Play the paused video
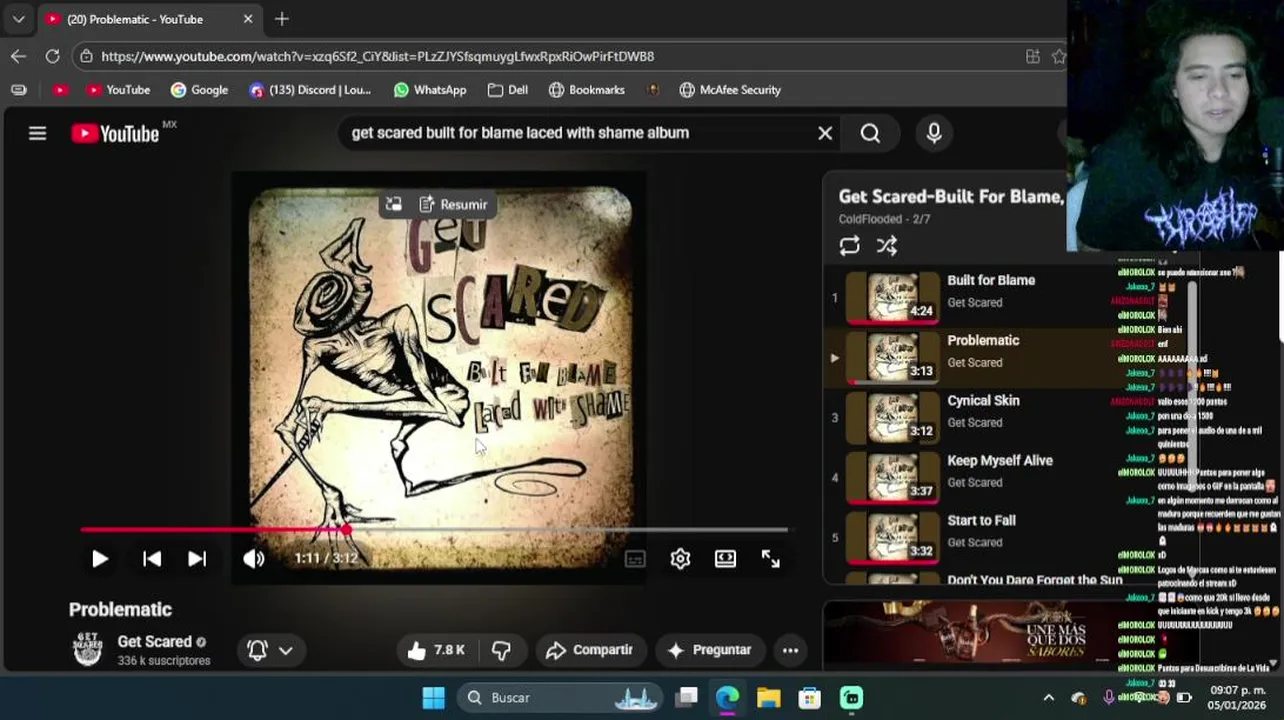This screenshot has width=1284, height=720. pos(100,559)
